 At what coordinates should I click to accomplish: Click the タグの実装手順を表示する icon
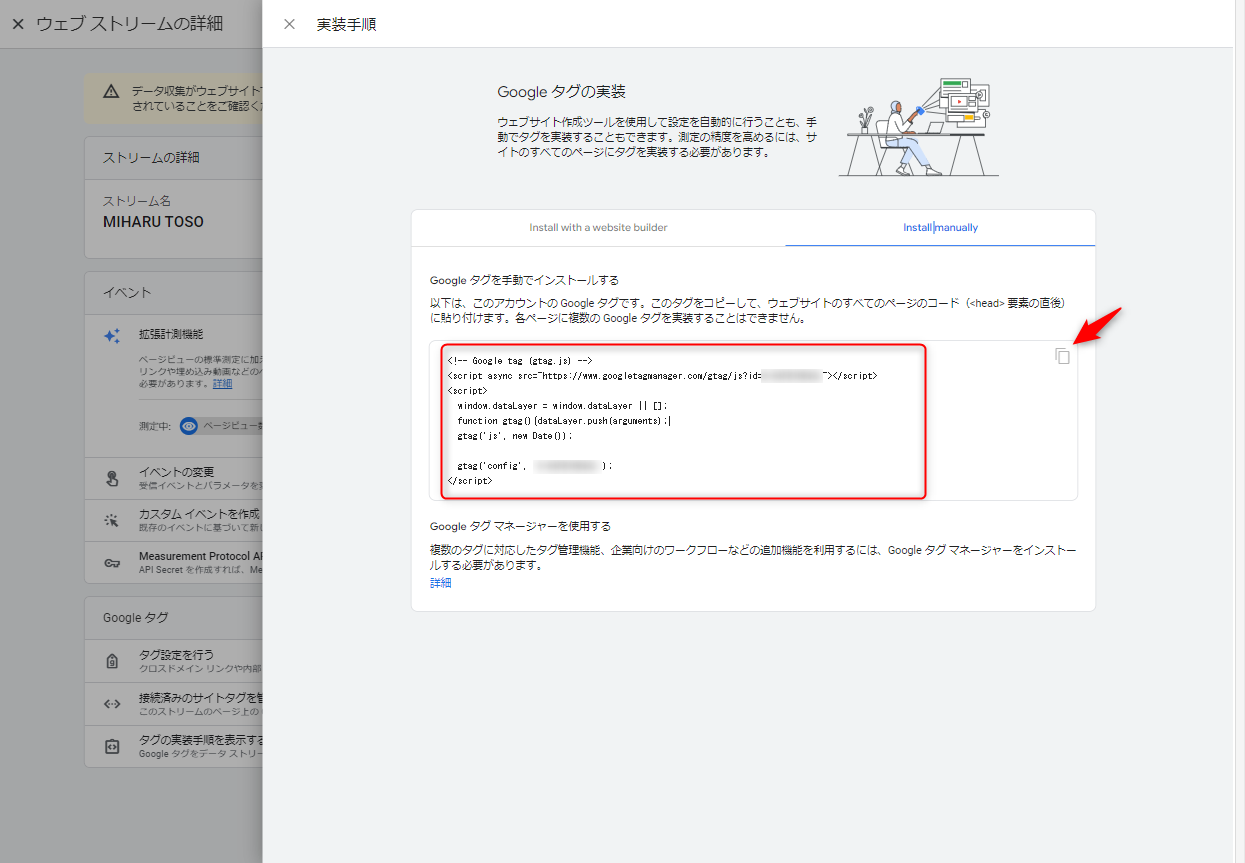tap(113, 746)
